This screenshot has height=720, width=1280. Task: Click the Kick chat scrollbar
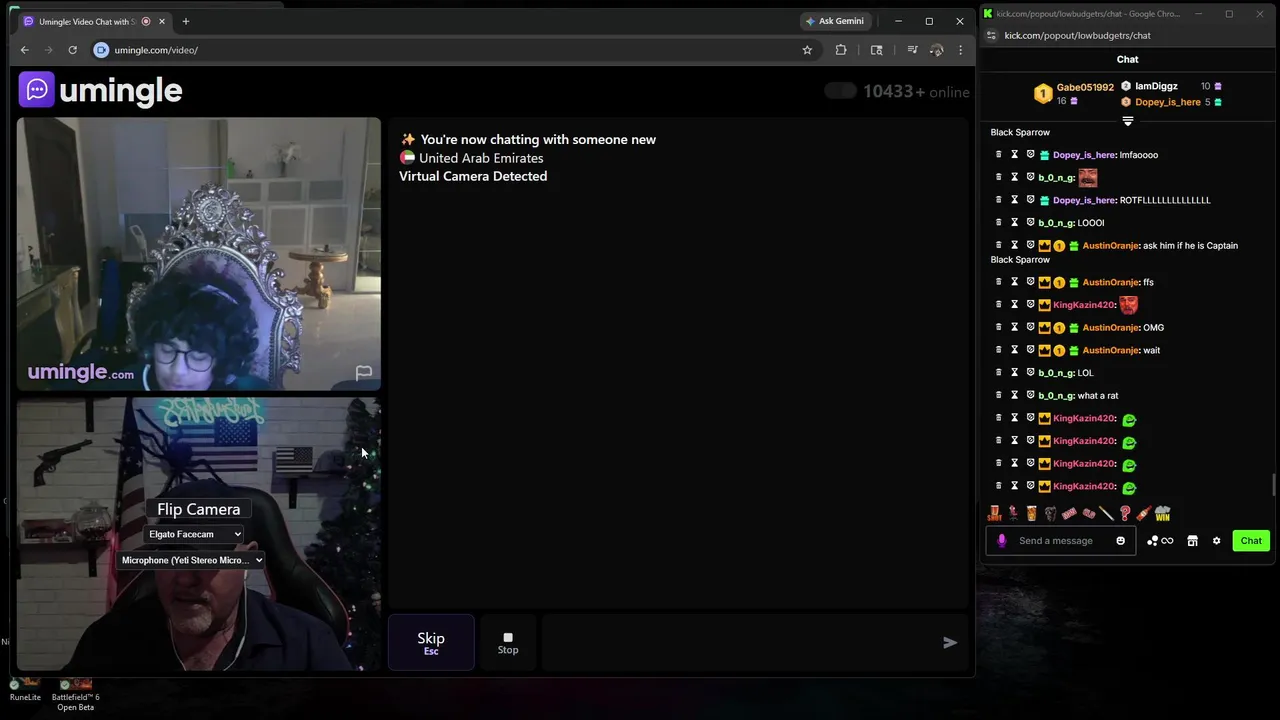pos(1273,484)
